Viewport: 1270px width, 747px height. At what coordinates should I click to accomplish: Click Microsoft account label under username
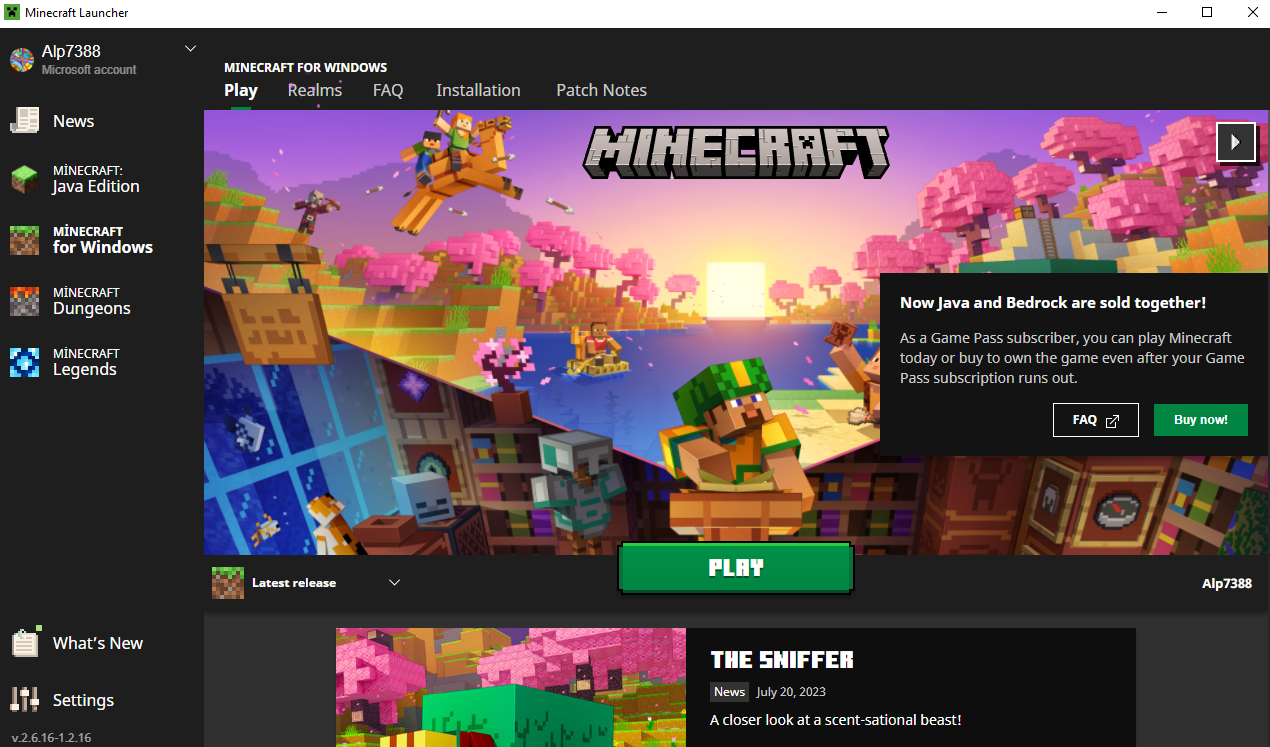point(89,70)
